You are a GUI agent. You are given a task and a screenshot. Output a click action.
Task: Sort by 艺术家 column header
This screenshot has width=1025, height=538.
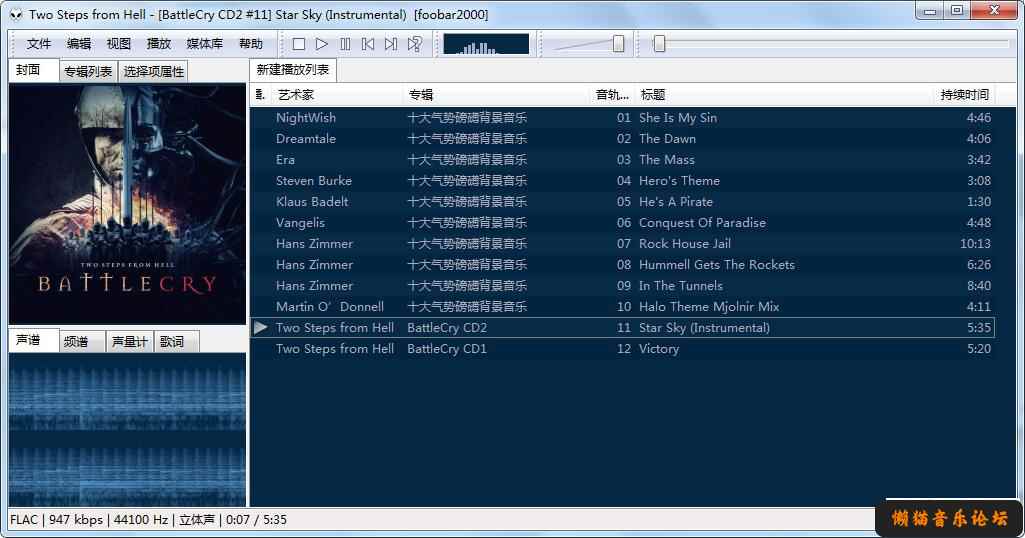338,95
